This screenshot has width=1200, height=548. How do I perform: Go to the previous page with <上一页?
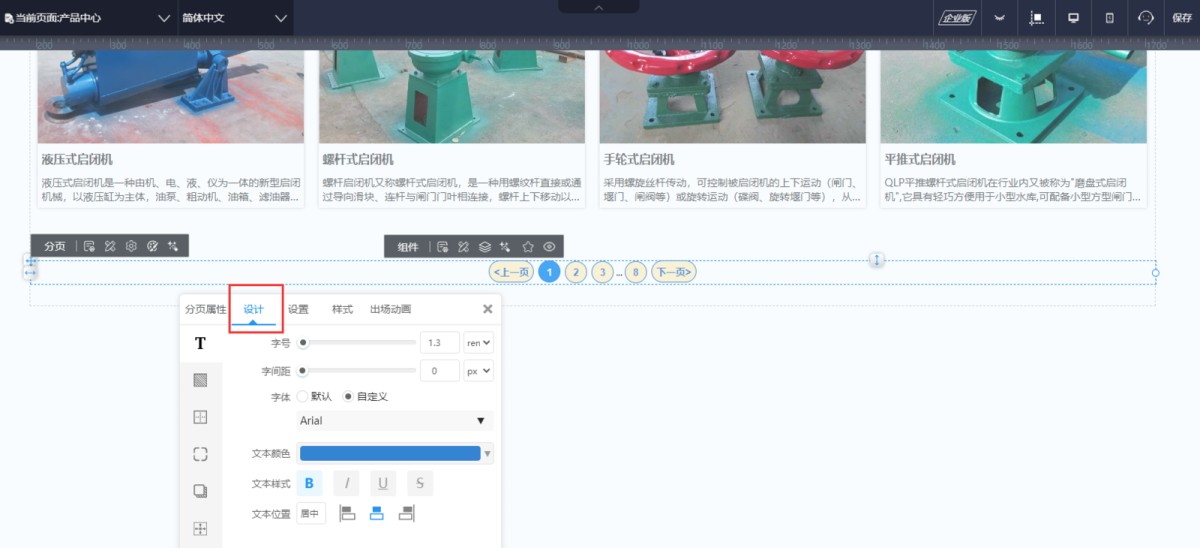[x=511, y=271]
